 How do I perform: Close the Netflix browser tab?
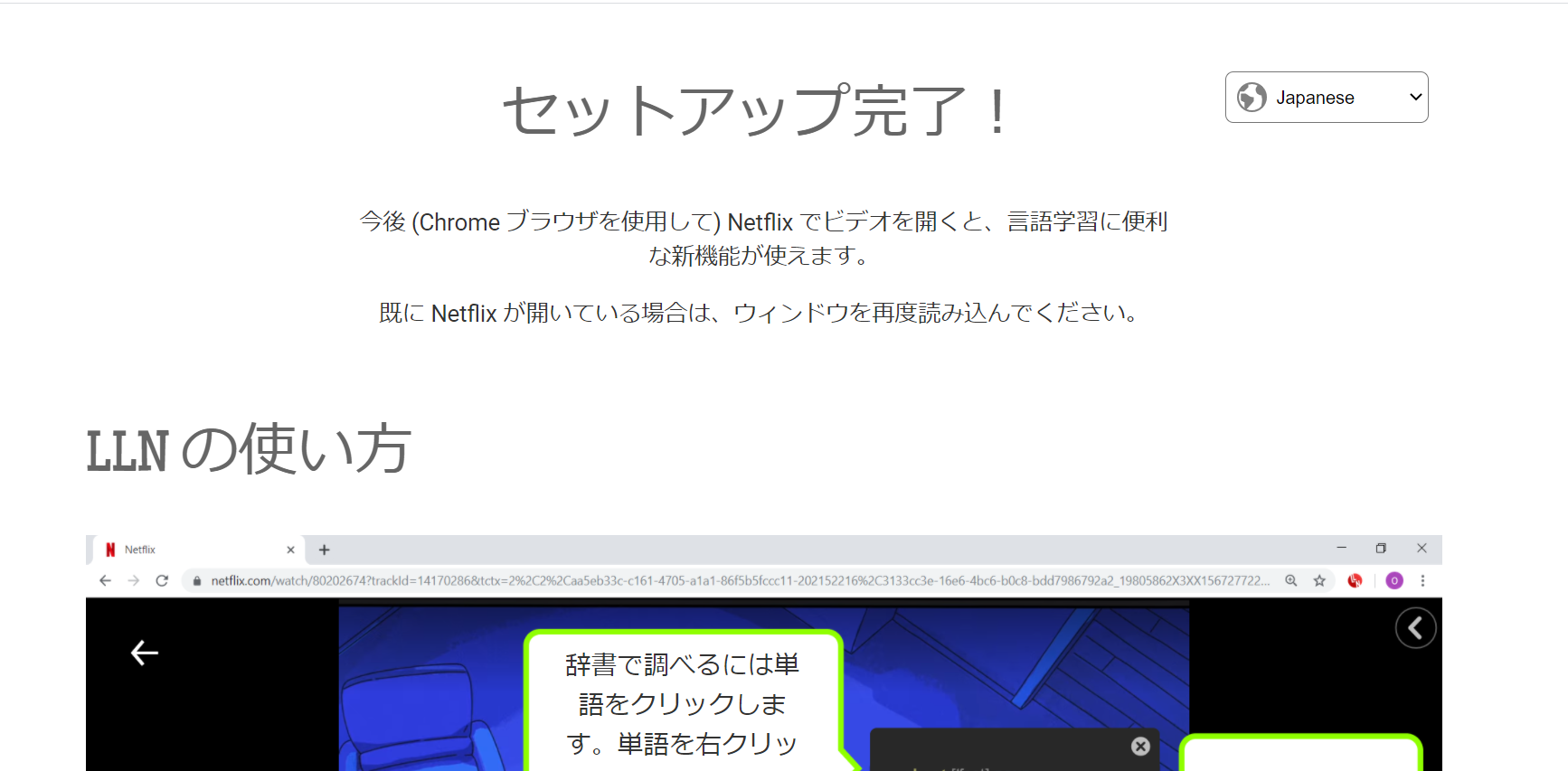[x=290, y=550]
